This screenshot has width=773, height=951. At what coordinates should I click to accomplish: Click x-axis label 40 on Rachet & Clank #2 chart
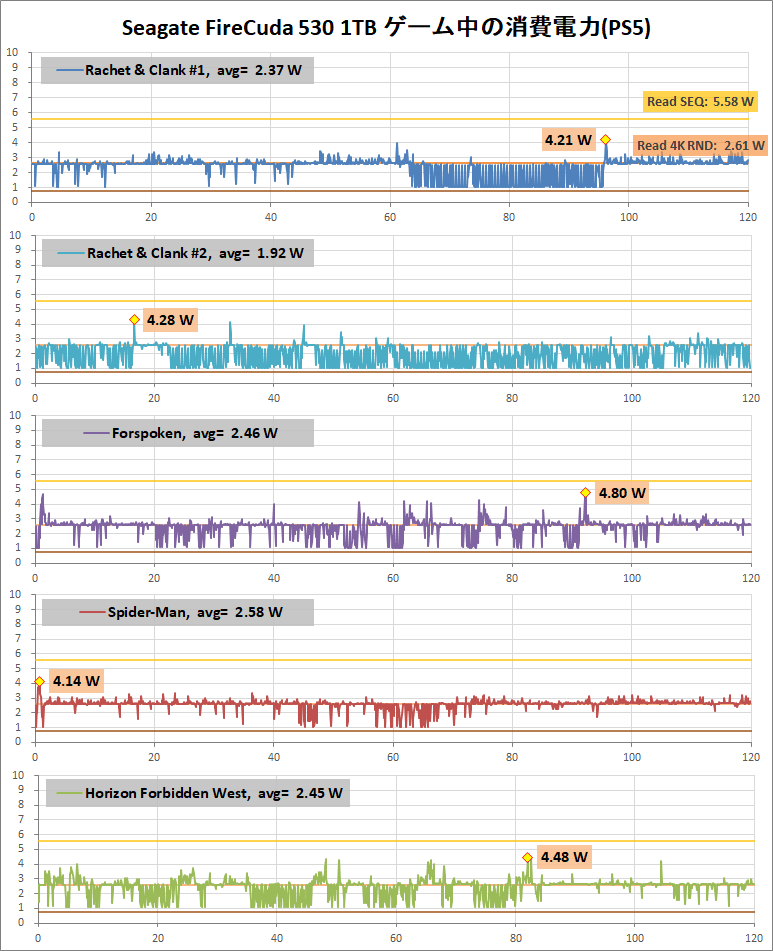coord(274,398)
